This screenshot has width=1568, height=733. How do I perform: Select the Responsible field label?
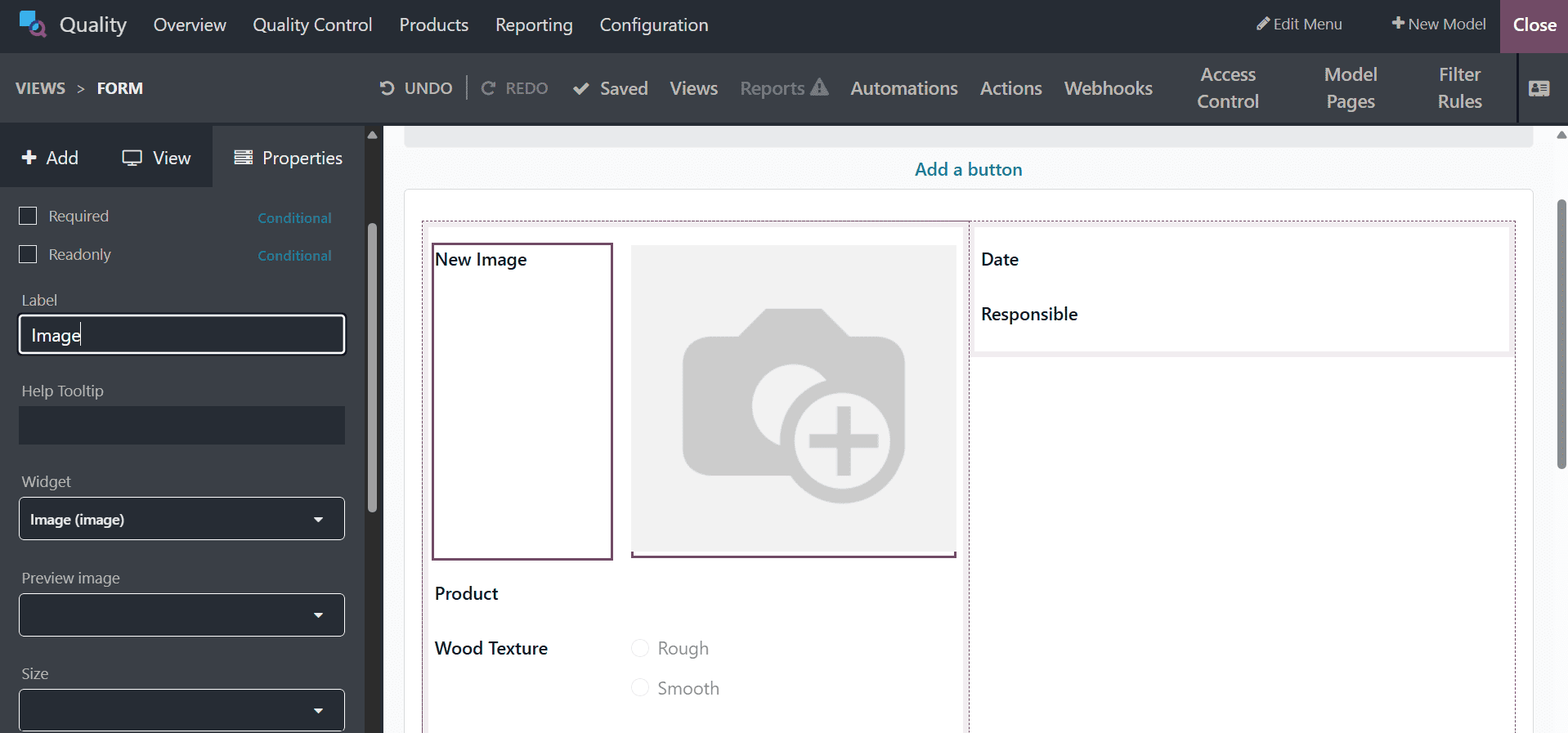click(x=1029, y=314)
